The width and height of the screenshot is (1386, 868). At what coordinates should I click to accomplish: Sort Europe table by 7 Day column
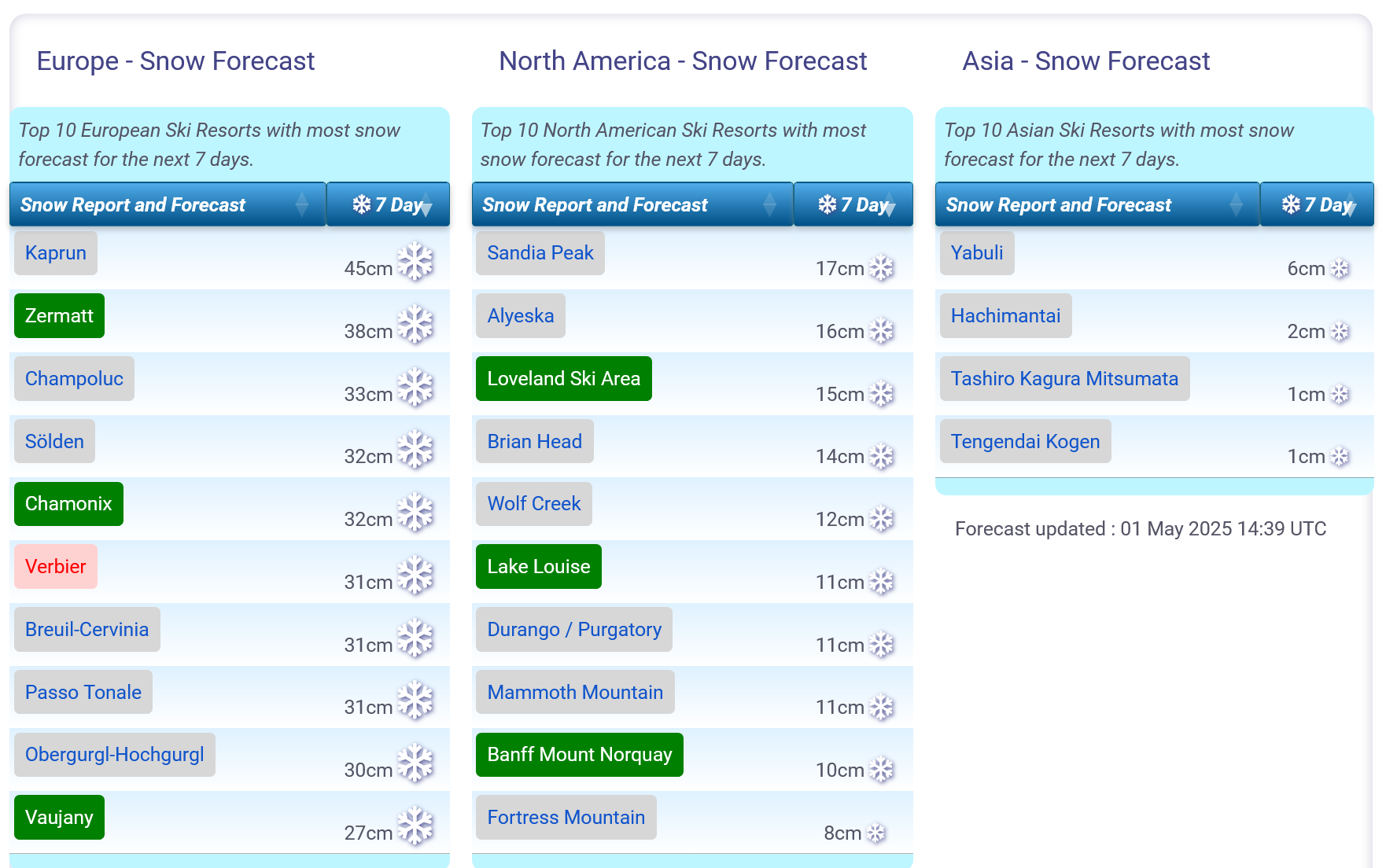click(388, 204)
